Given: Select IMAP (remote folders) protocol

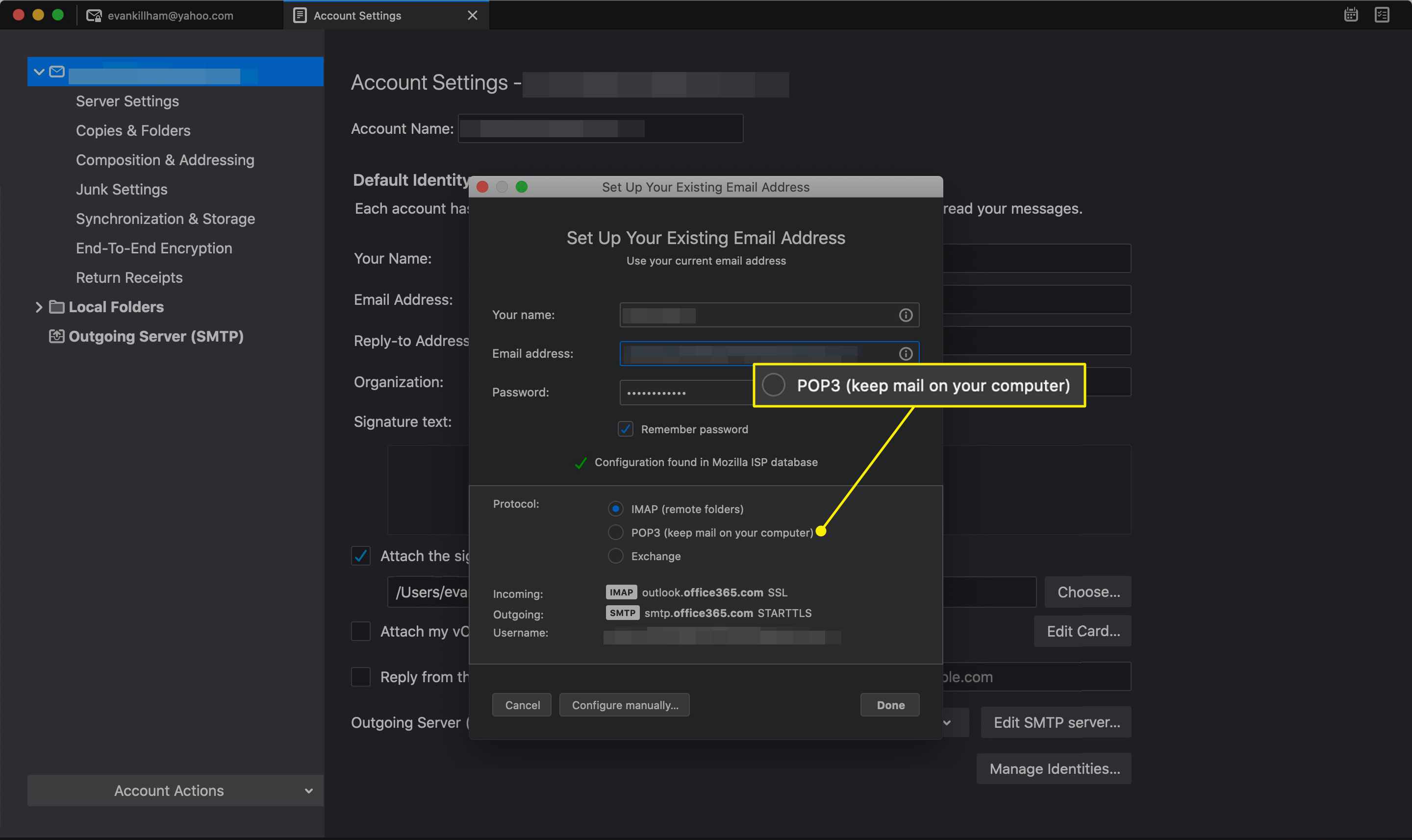Looking at the screenshot, I should pyautogui.click(x=615, y=509).
